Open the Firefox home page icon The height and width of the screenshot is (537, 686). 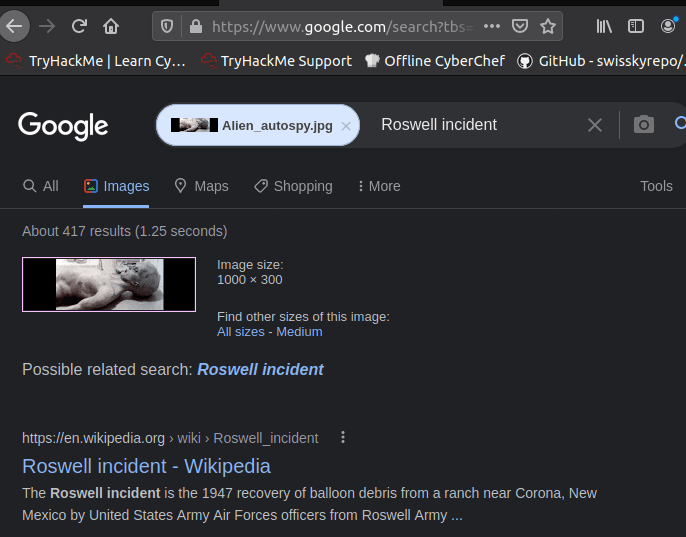click(x=111, y=26)
